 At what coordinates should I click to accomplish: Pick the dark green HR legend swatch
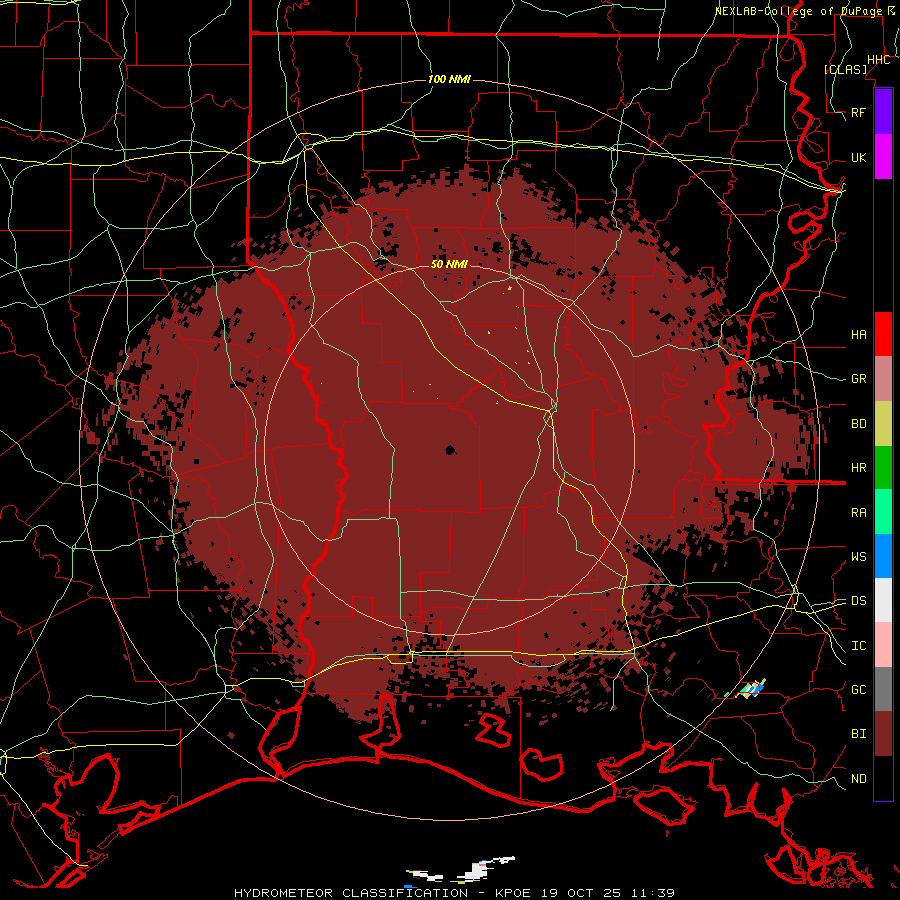pyautogui.click(x=883, y=468)
